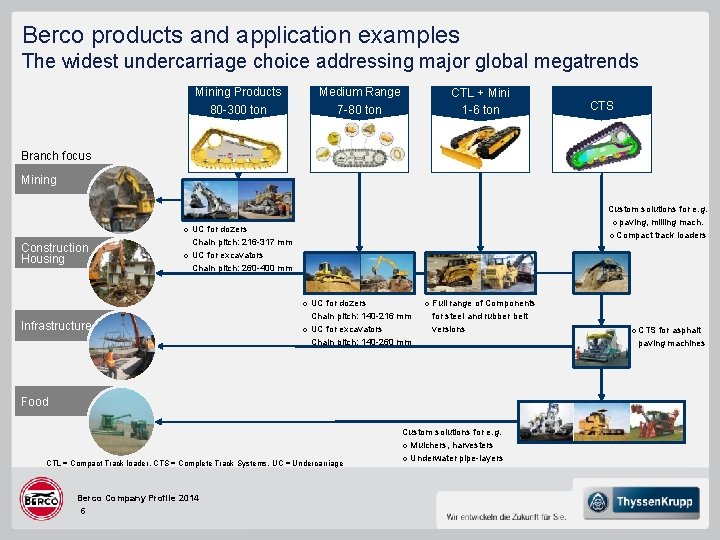
Task: Click the medium range undercarriage components image
Action: pyautogui.click(x=360, y=145)
